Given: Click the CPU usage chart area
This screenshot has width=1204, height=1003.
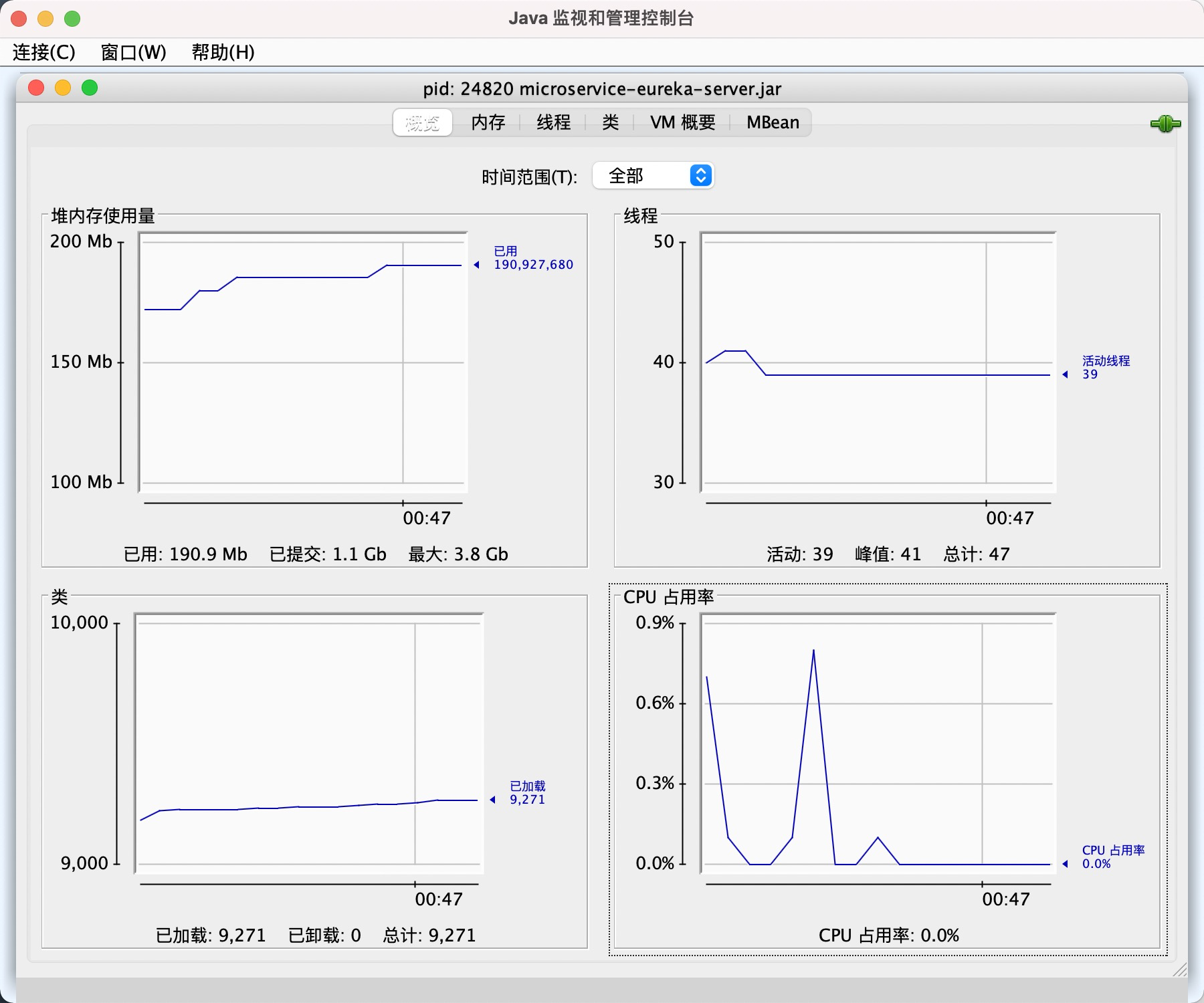Looking at the screenshot, I should [878, 743].
